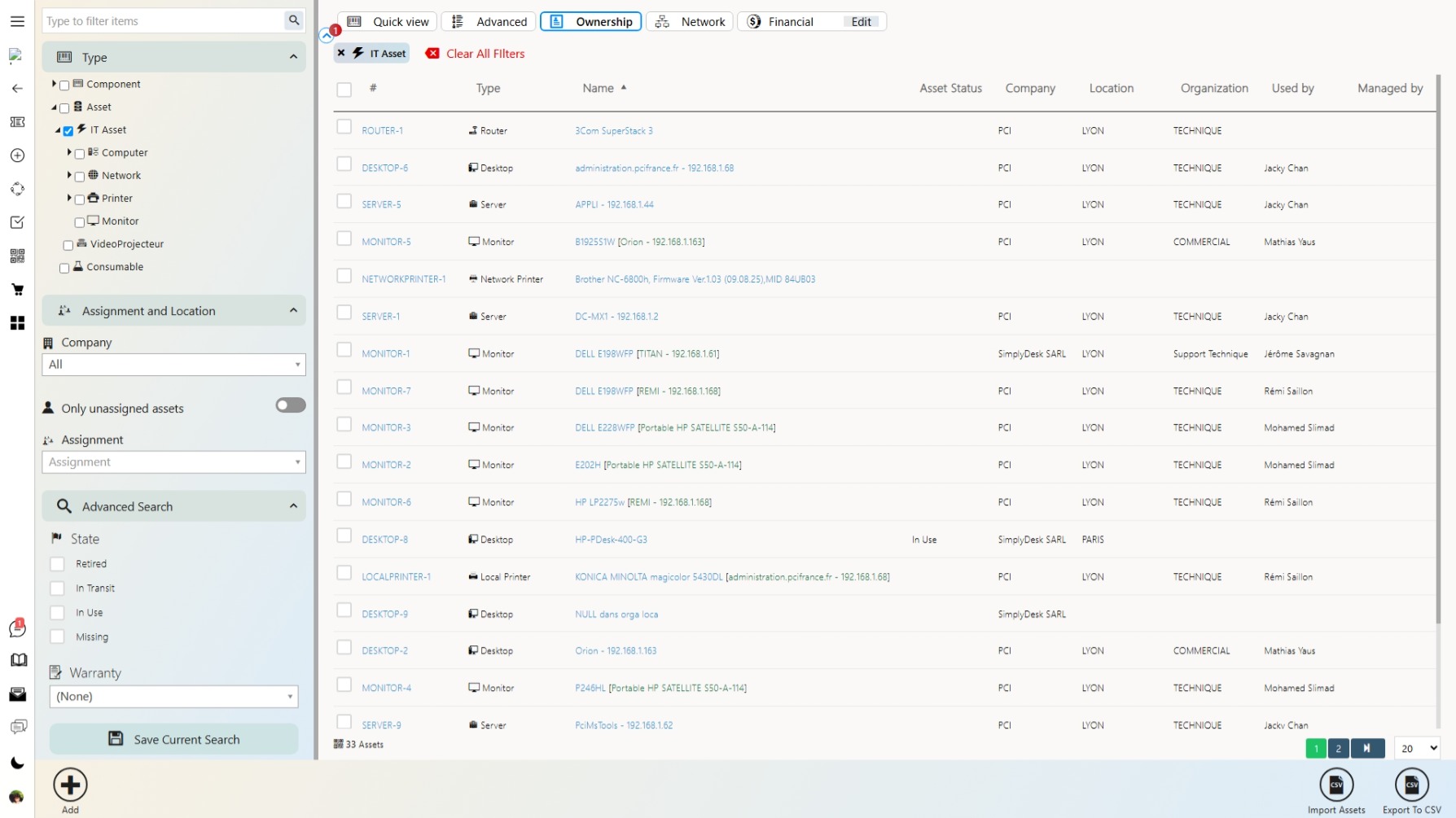Enable the Only unassigned assets switch
The image size is (1456, 818).
pos(290,405)
